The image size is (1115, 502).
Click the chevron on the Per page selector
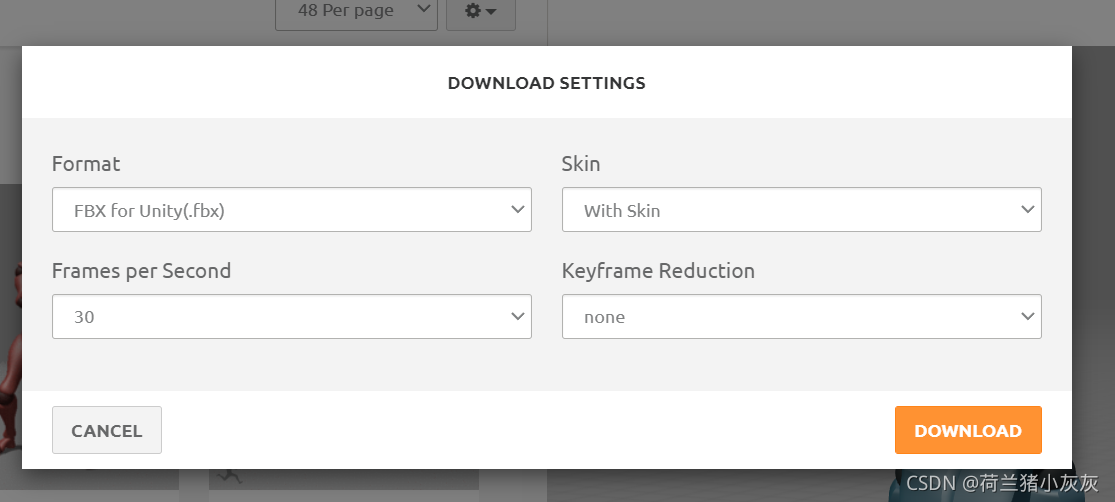[423, 9]
